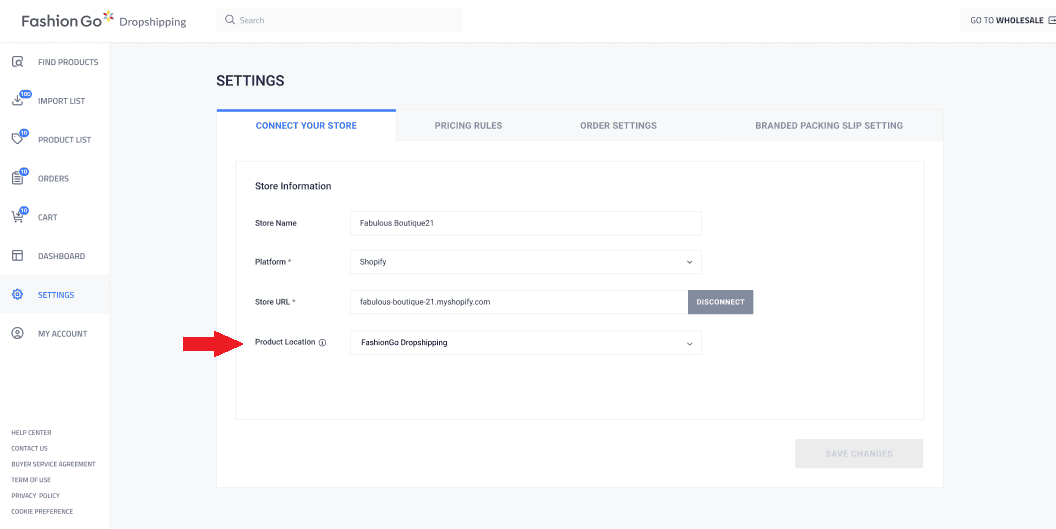Screen dimensions: 1056x529
Task: Open the Order Settings tab
Action: pos(618,126)
